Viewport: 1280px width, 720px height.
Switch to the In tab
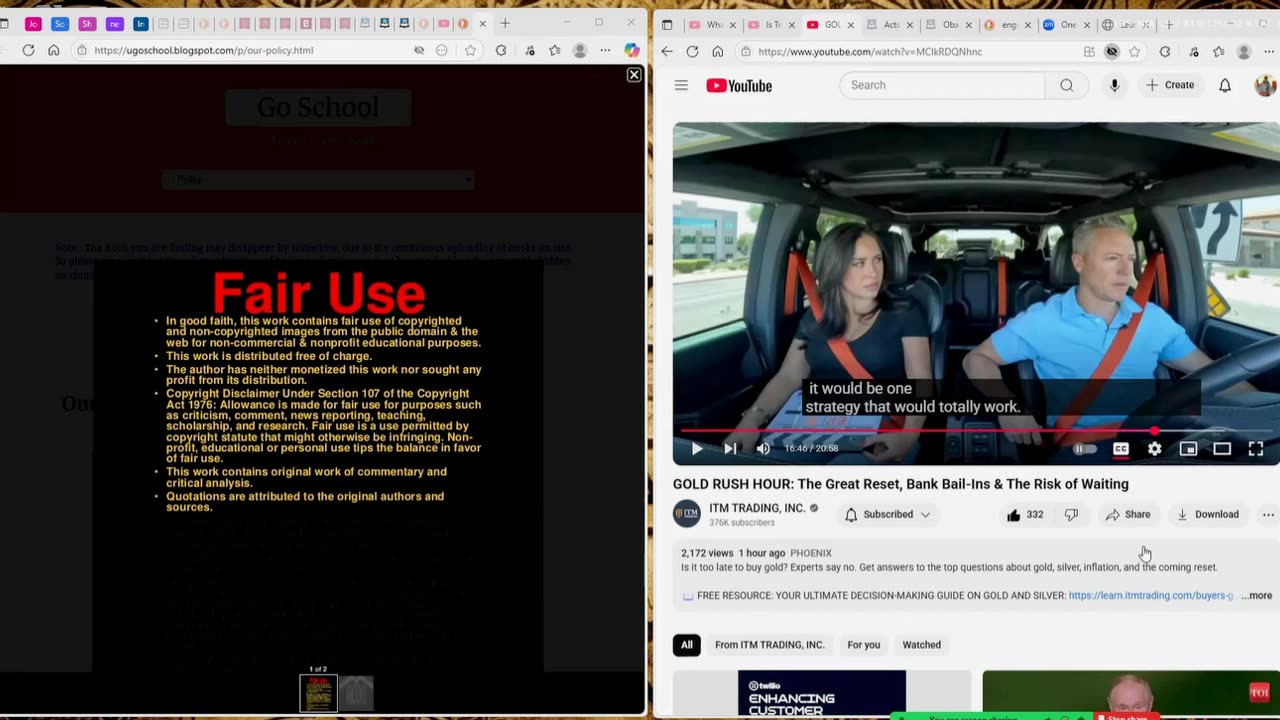(x=140, y=23)
